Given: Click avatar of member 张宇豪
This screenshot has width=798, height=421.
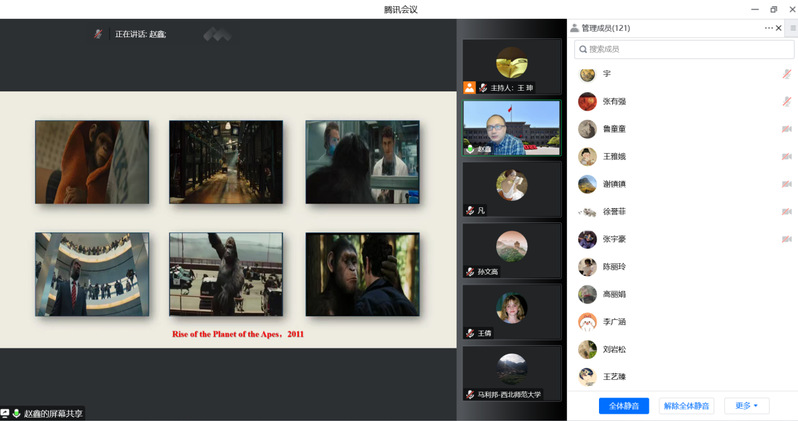Looking at the screenshot, I should point(588,239).
